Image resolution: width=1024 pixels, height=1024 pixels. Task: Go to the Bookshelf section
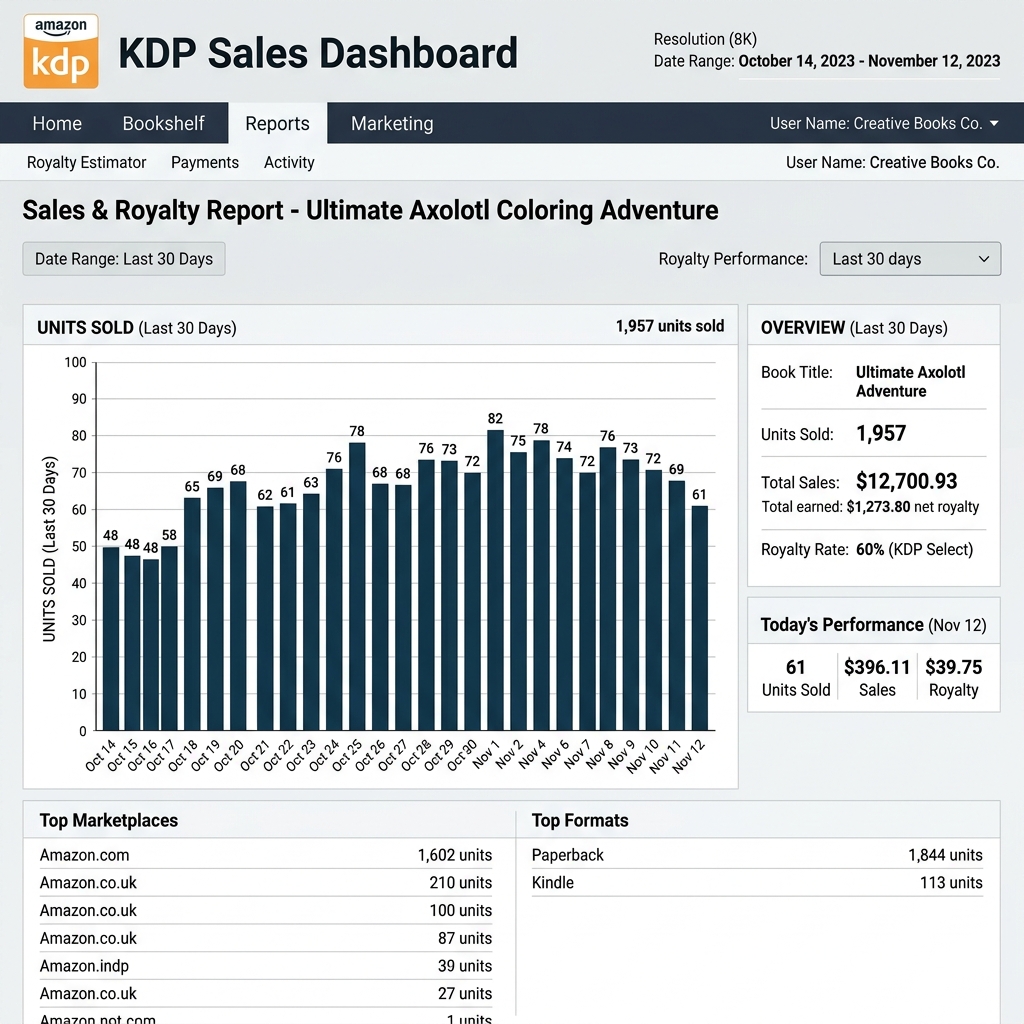pos(163,123)
